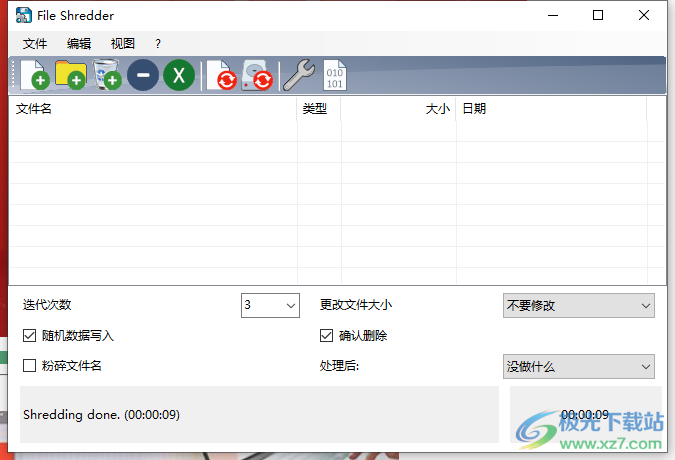This screenshot has width=675, height=460.
Task: Sort by the 文件名 column header
Action: tap(153, 109)
